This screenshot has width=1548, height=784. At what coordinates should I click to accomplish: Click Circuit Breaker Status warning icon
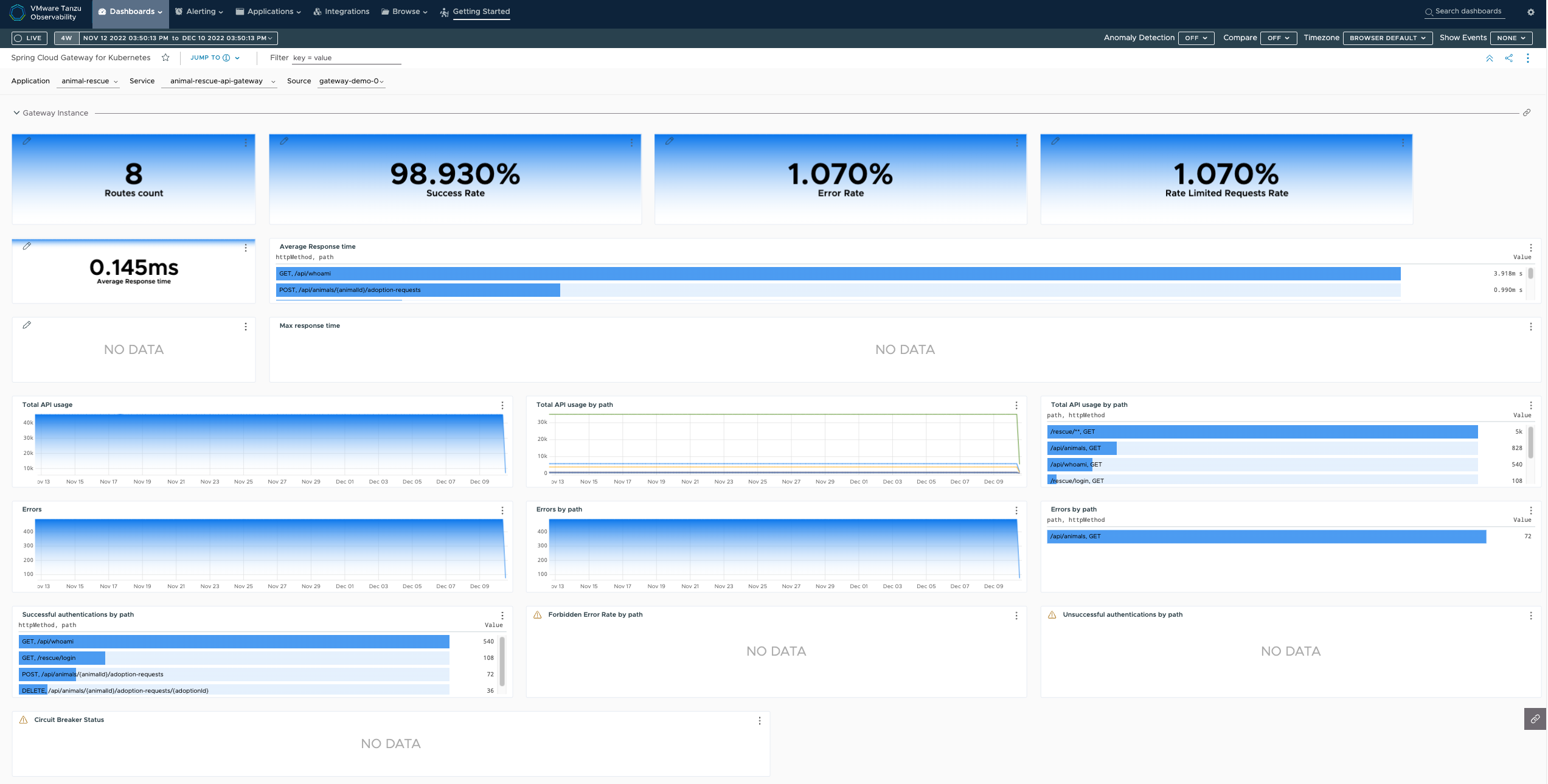[24, 720]
